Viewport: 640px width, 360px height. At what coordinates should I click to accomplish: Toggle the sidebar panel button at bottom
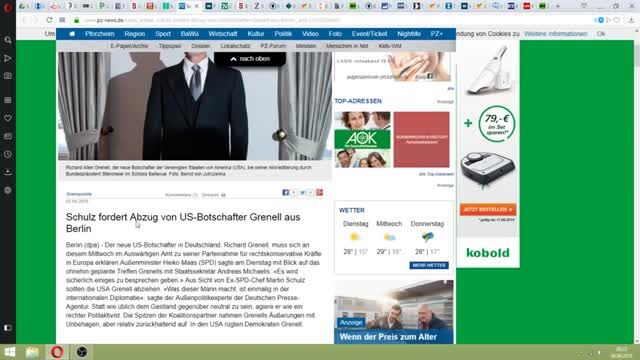click(8, 328)
